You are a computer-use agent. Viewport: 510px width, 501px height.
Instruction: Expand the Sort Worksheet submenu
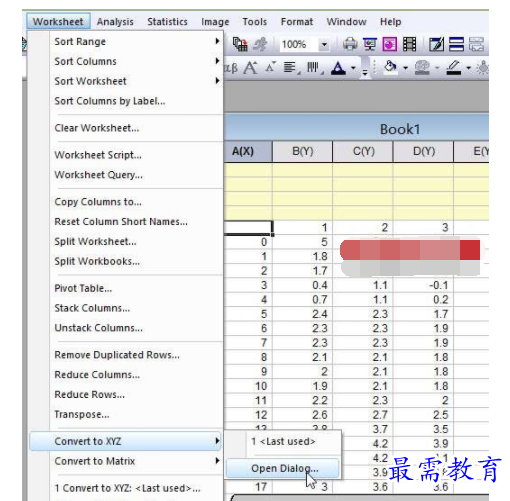[x=217, y=81]
